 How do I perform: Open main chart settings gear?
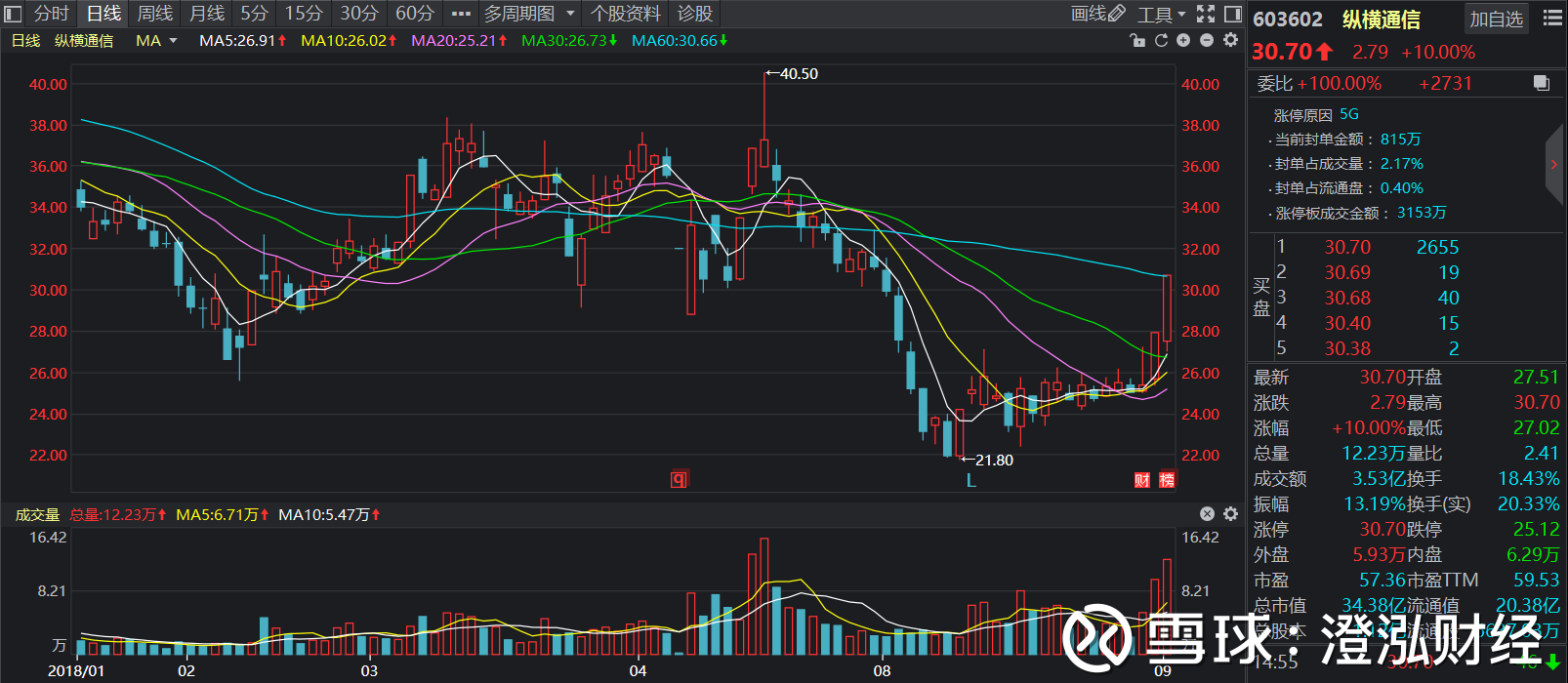click(1230, 40)
